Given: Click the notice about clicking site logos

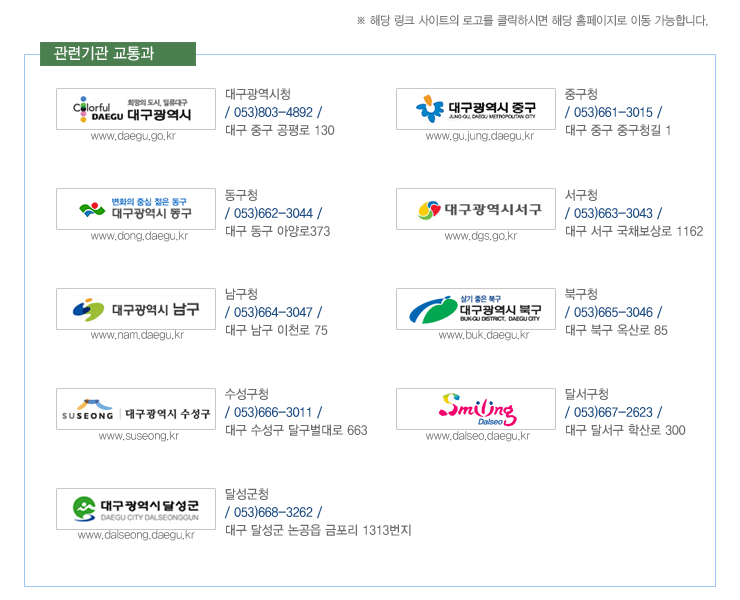Looking at the screenshot, I should click(532, 21).
